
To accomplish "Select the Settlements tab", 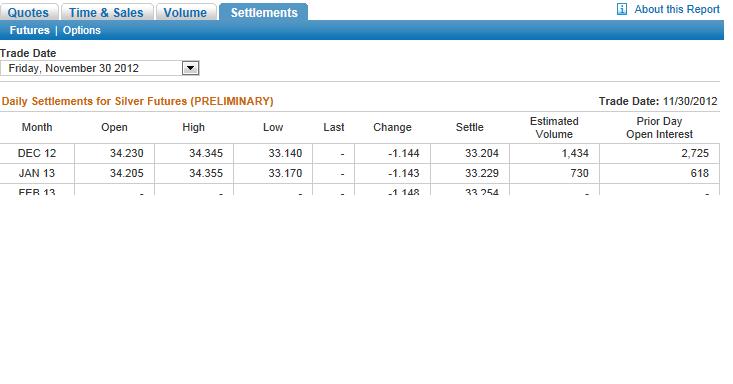I will [264, 12].
